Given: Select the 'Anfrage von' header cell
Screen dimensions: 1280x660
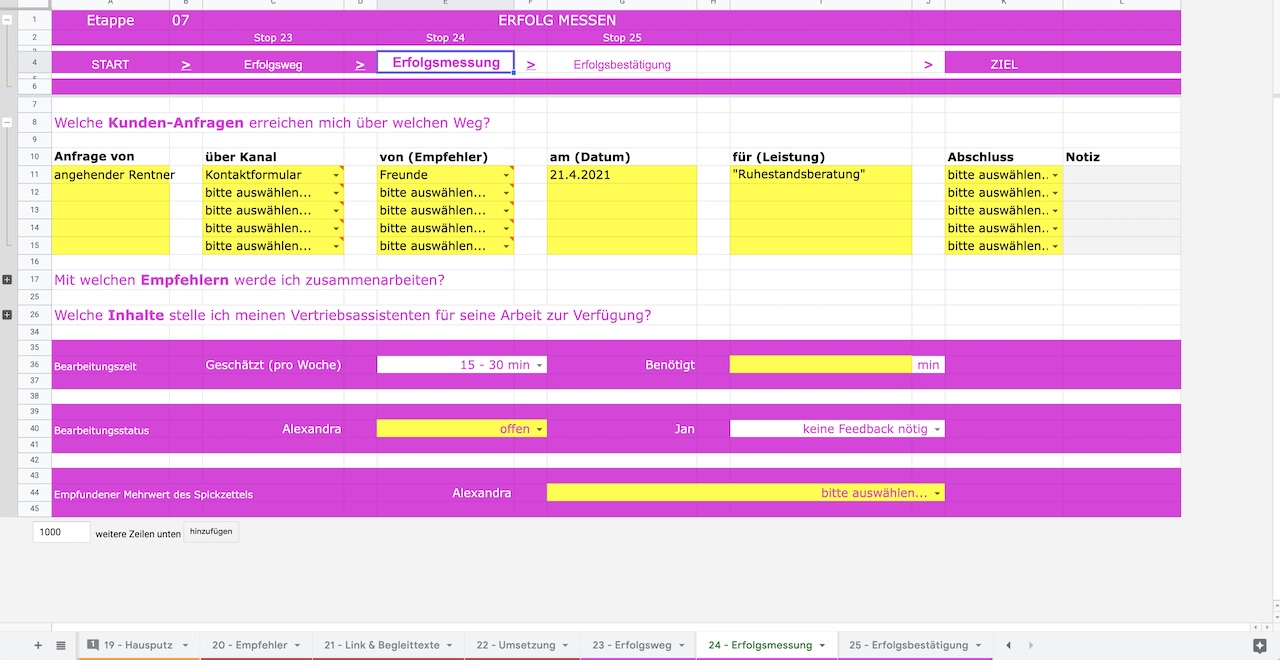Looking at the screenshot, I should [111, 157].
